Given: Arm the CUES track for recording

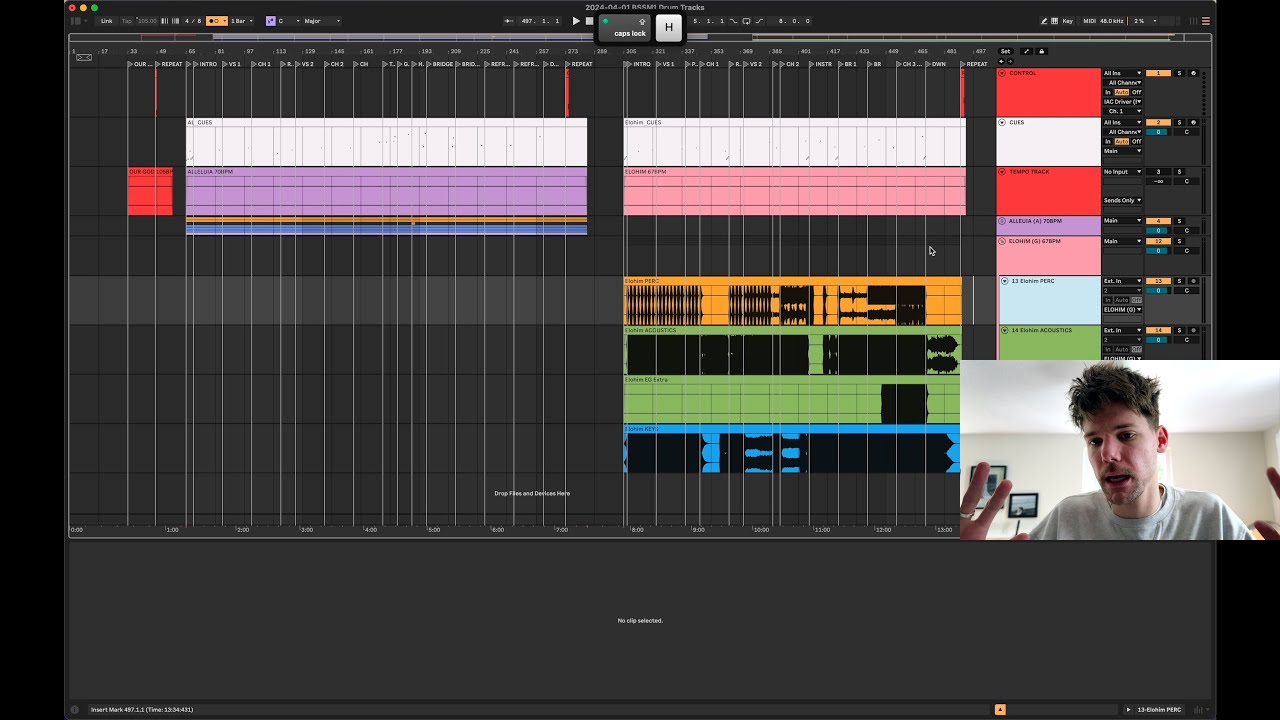Looking at the screenshot, I should click(x=1193, y=122).
